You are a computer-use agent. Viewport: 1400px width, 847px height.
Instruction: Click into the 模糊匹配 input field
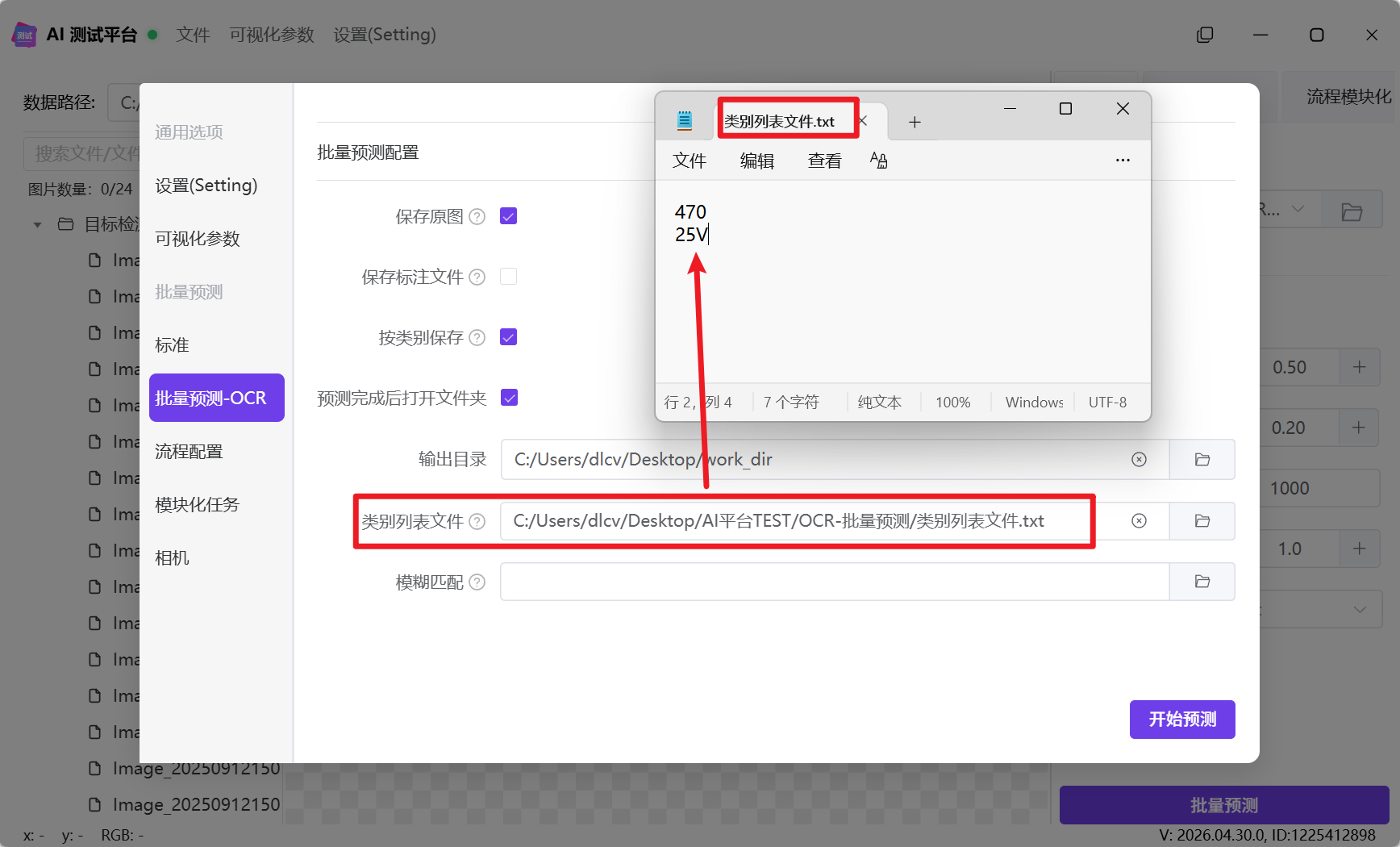click(x=835, y=582)
